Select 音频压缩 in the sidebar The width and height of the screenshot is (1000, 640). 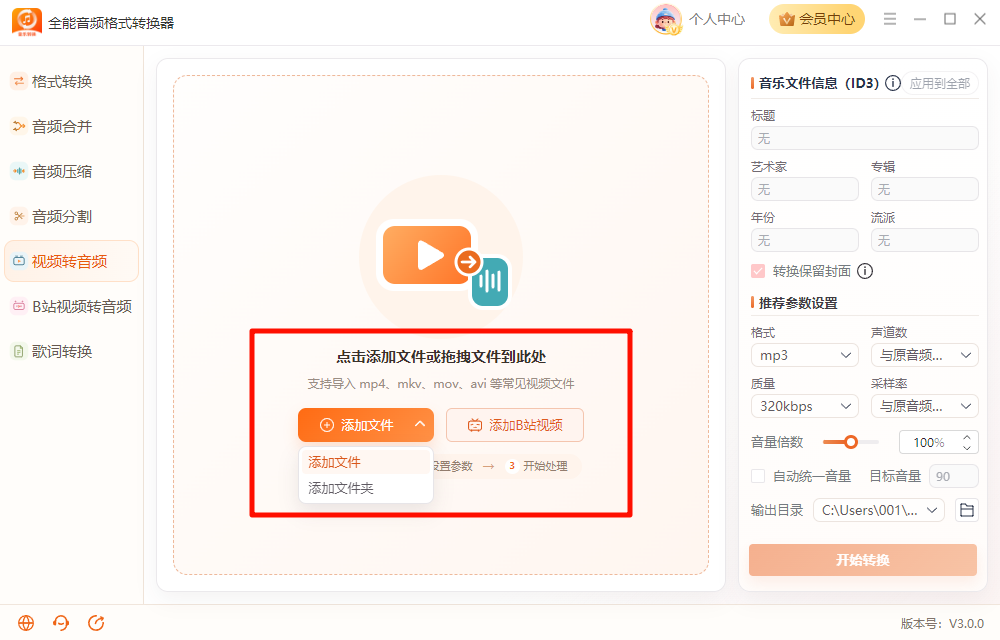[x=71, y=171]
